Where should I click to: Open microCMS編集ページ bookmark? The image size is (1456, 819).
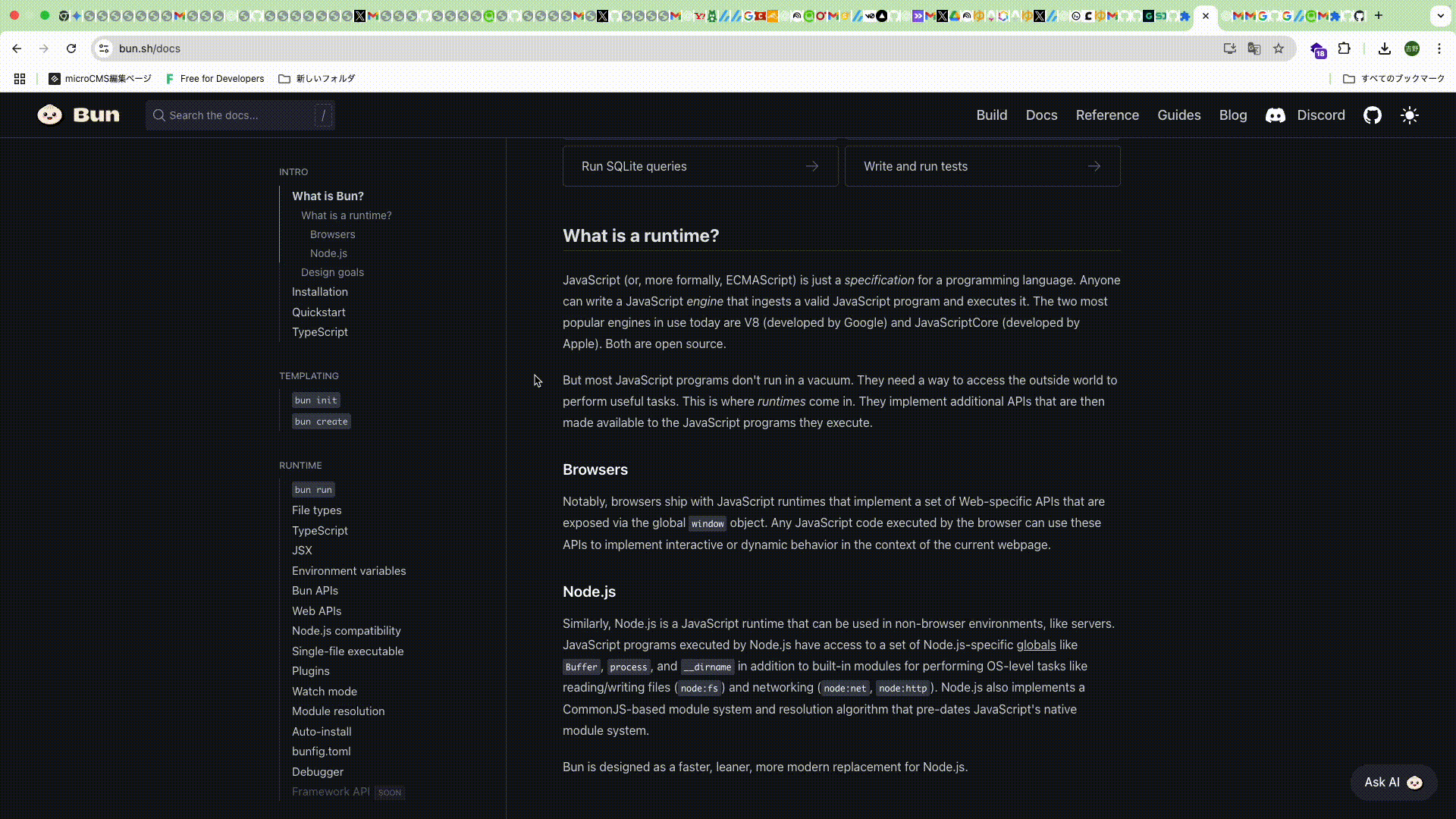99,79
